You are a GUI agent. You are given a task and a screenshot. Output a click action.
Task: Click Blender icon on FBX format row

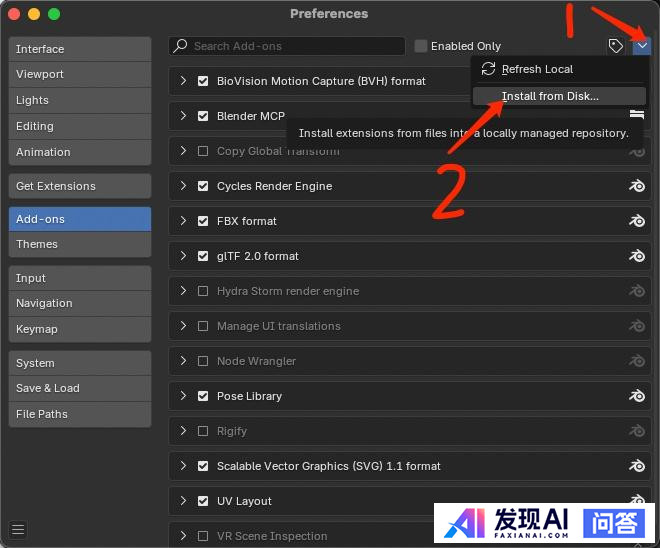coord(636,221)
